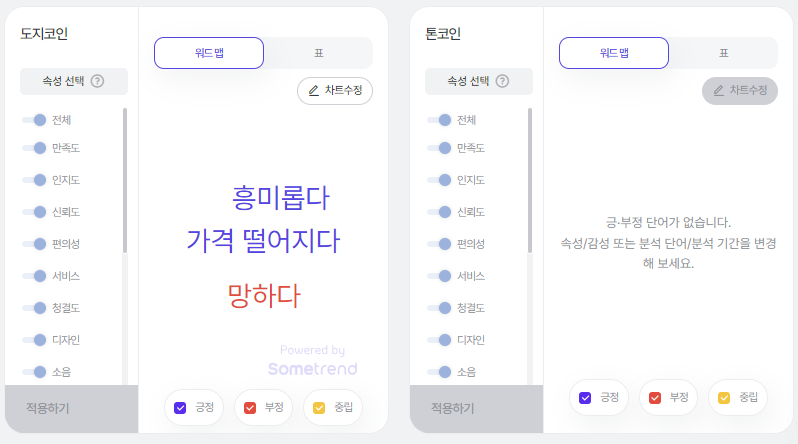Toggle 디자인 switch in 톤코인 panel
Screen dimensions: 798x444
(439, 340)
